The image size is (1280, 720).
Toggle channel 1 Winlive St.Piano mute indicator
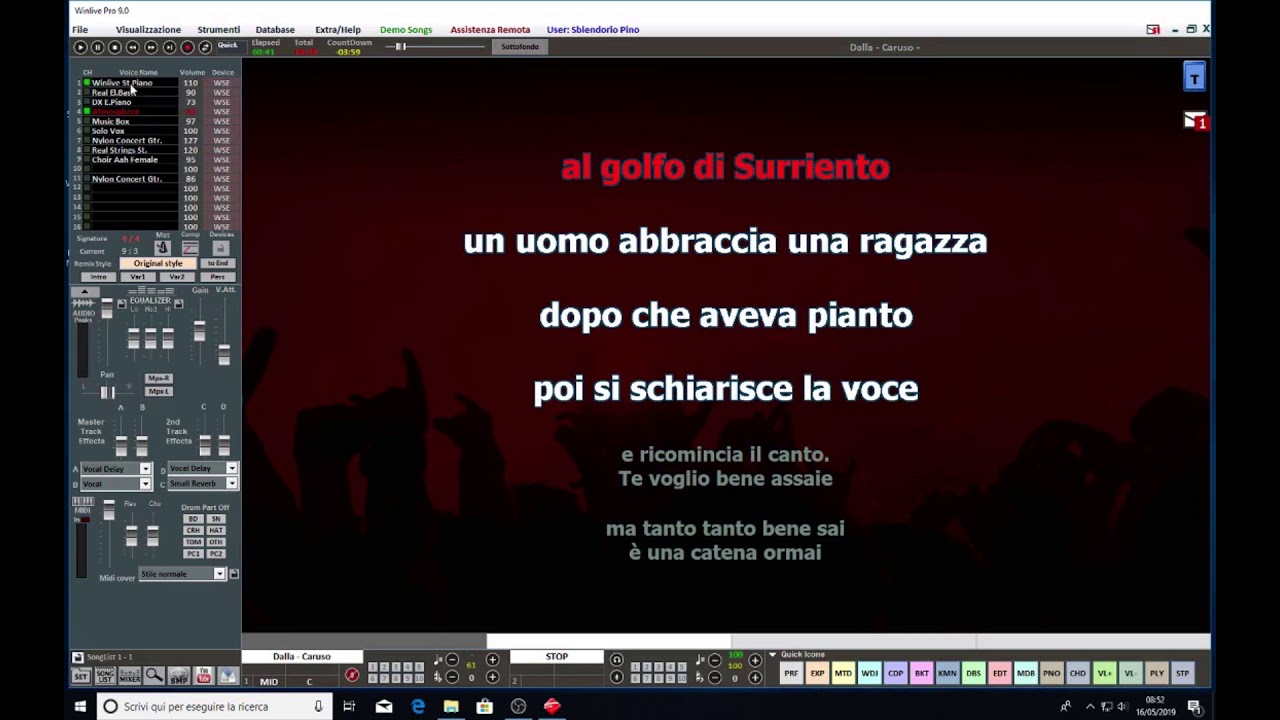87,83
